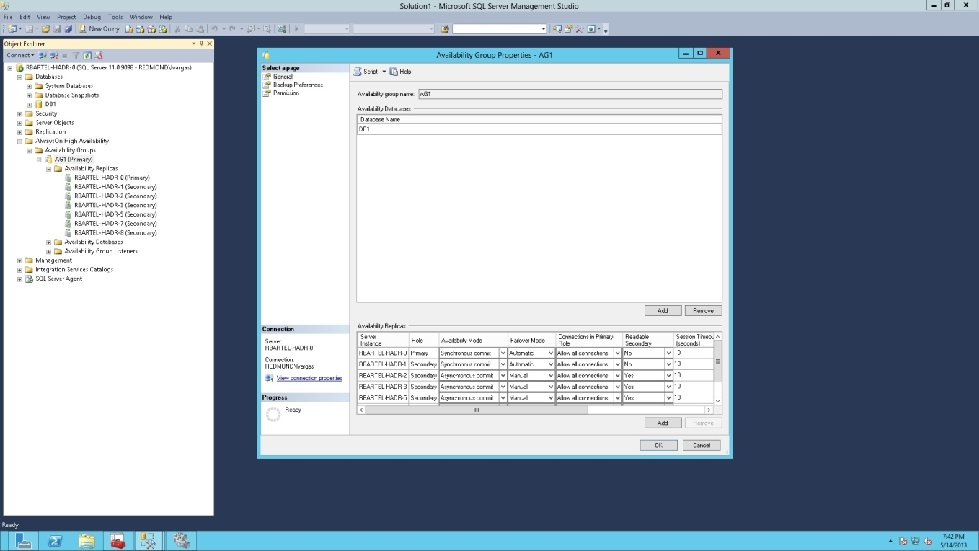The width and height of the screenshot is (979, 551).
Task: Open the File menu
Action: point(8,17)
